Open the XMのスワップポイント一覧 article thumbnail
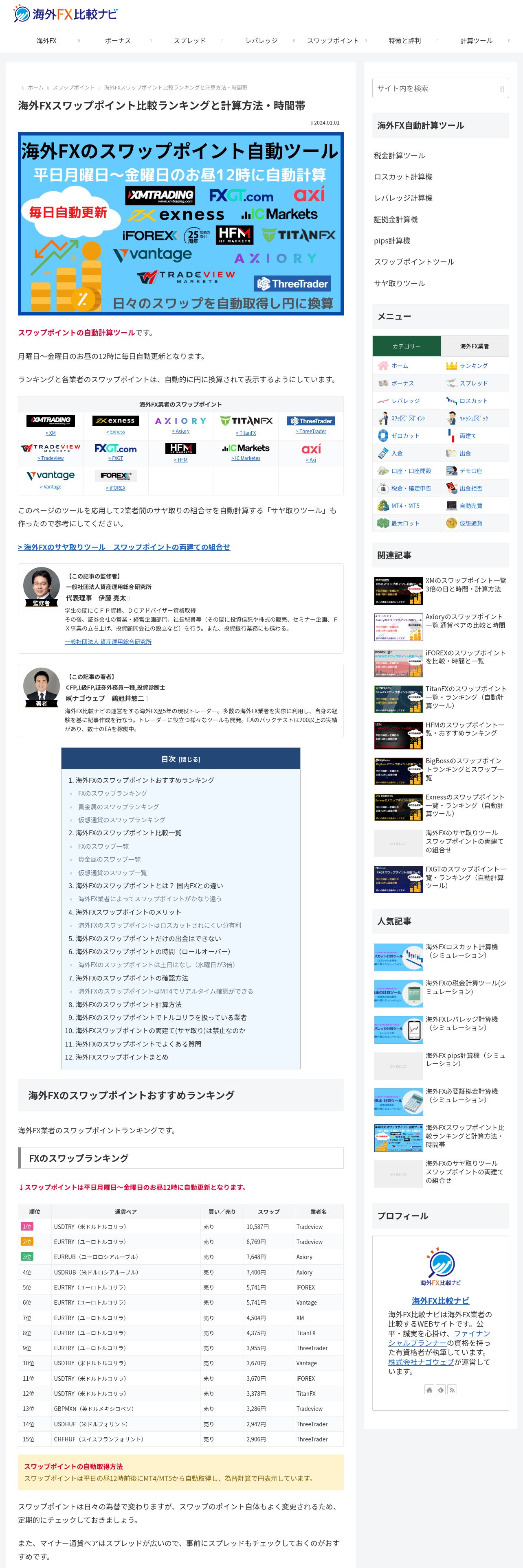 398,591
